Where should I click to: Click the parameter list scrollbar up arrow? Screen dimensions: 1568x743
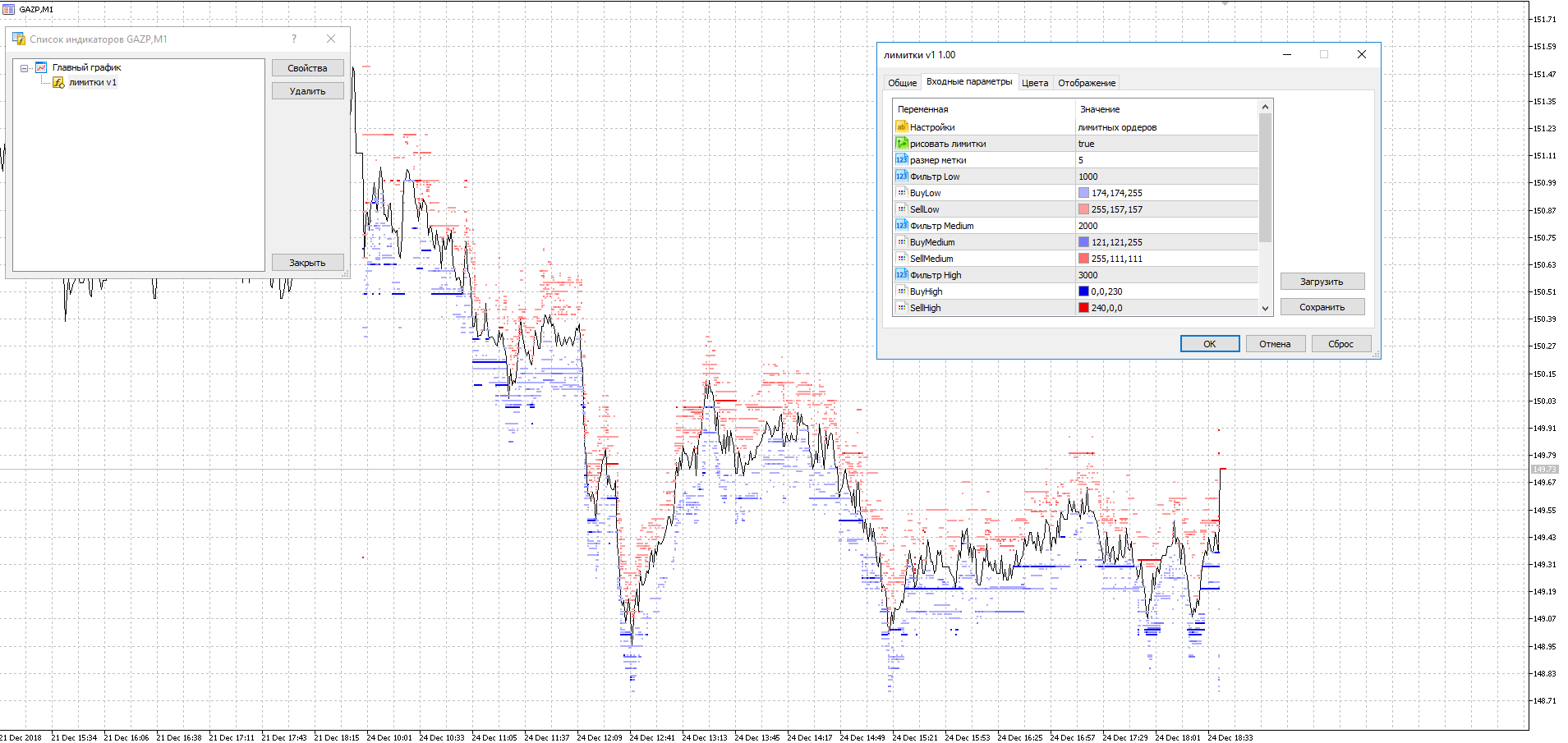point(1265,107)
